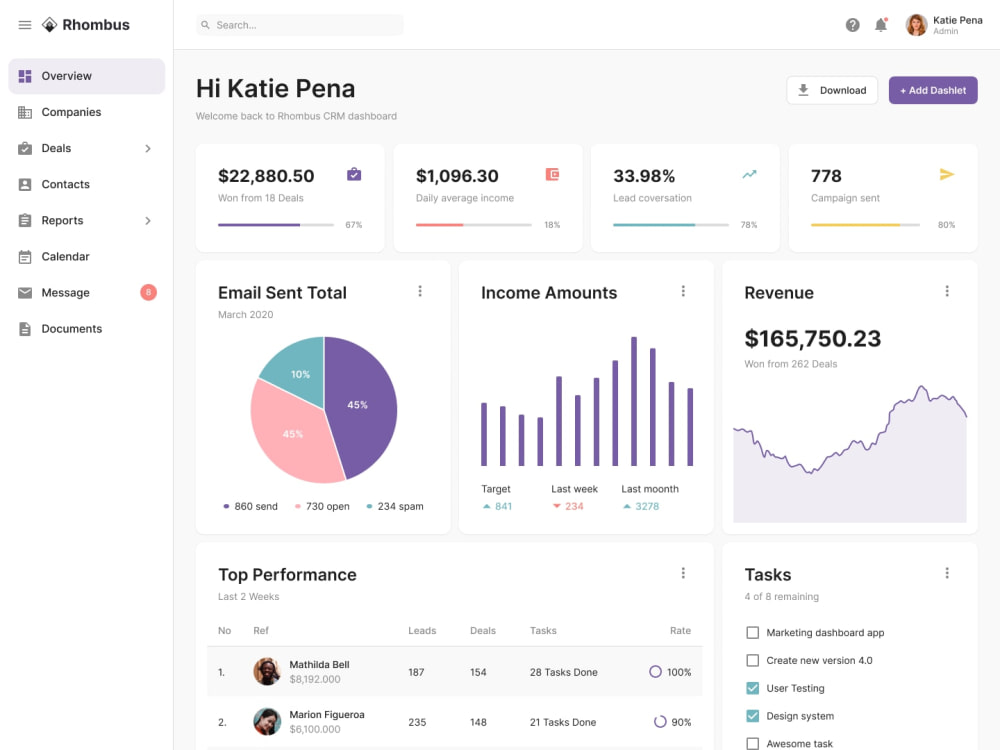Open the notifications bell
Viewport: 1000px width, 750px height.
881,25
